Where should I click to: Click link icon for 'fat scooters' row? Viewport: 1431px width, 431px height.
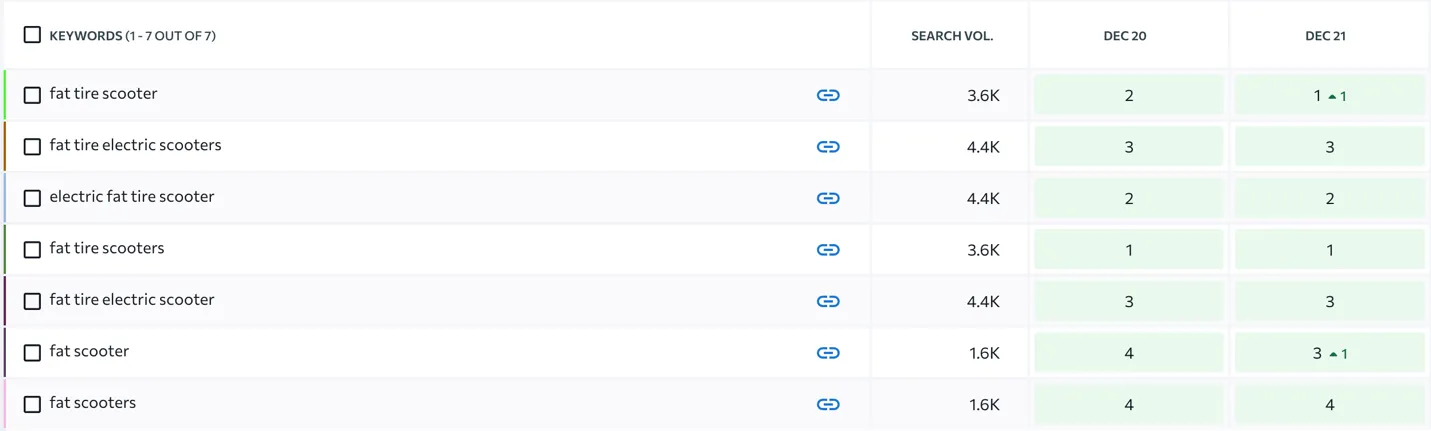coord(827,404)
